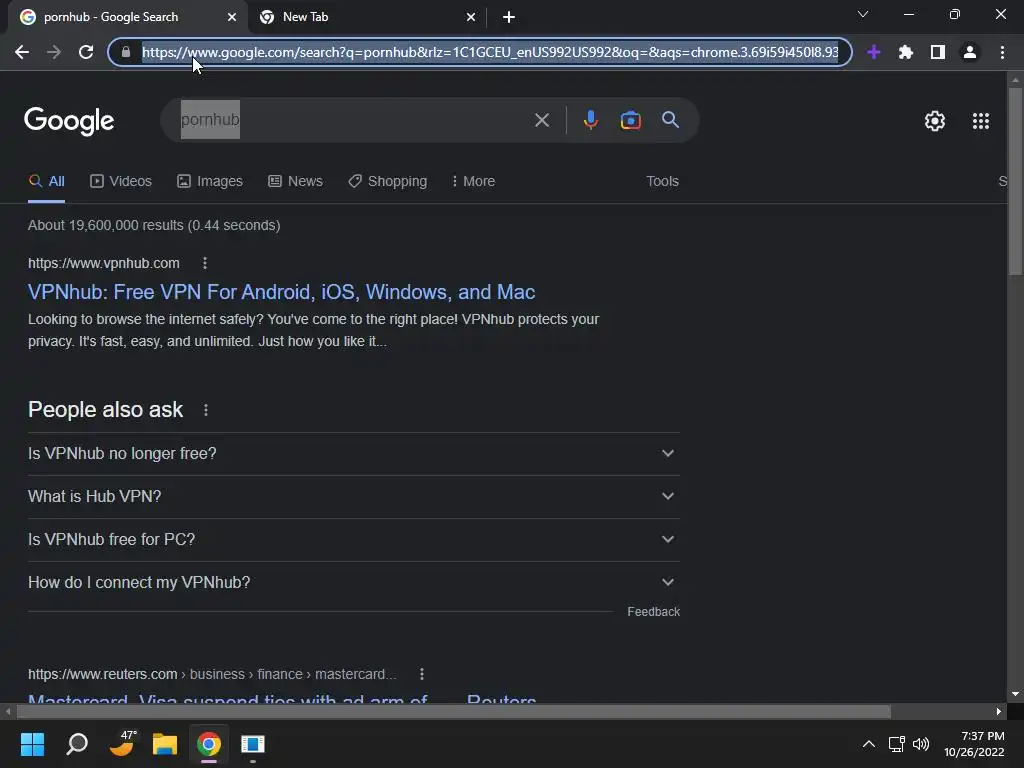Expand "How do I connect my VPNhub?" question
Image resolution: width=1024 pixels, height=768 pixels.
pos(354,583)
